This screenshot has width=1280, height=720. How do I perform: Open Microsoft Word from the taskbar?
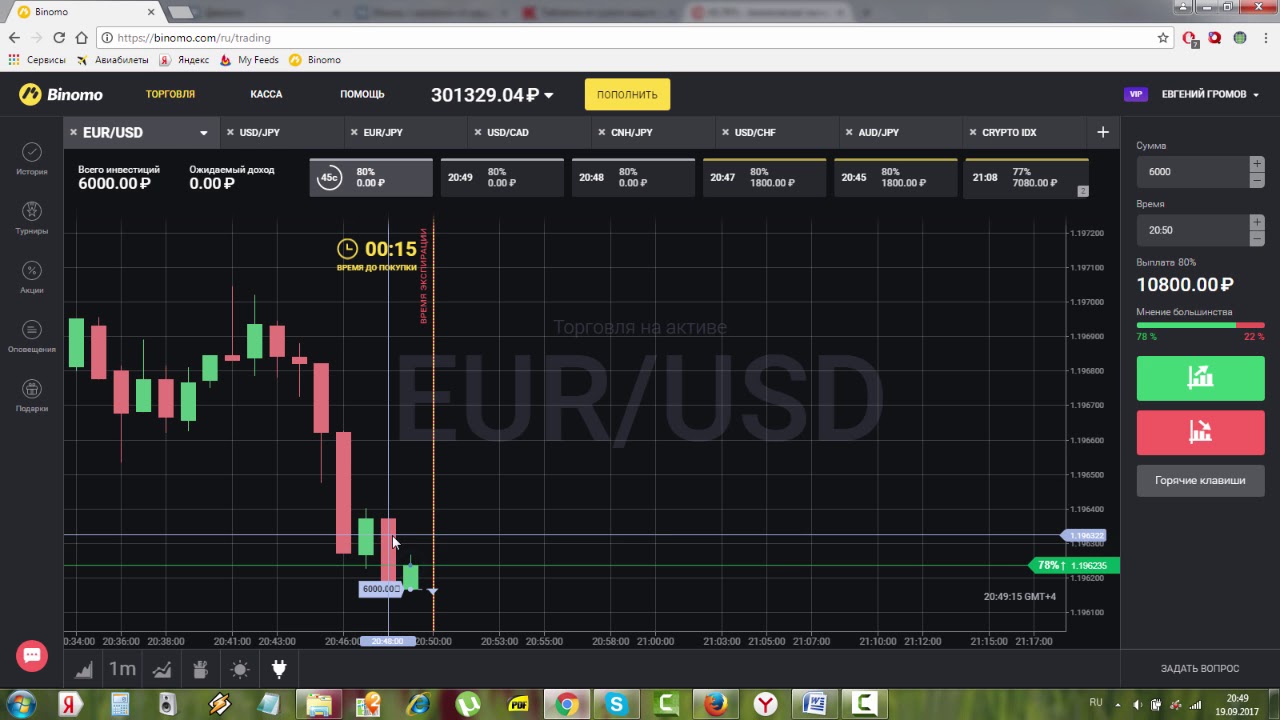point(813,704)
